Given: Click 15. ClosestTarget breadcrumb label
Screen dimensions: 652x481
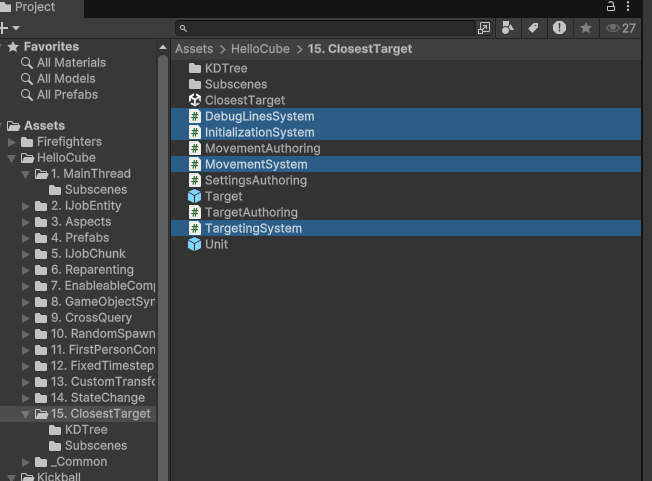Looking at the screenshot, I should (x=360, y=49).
